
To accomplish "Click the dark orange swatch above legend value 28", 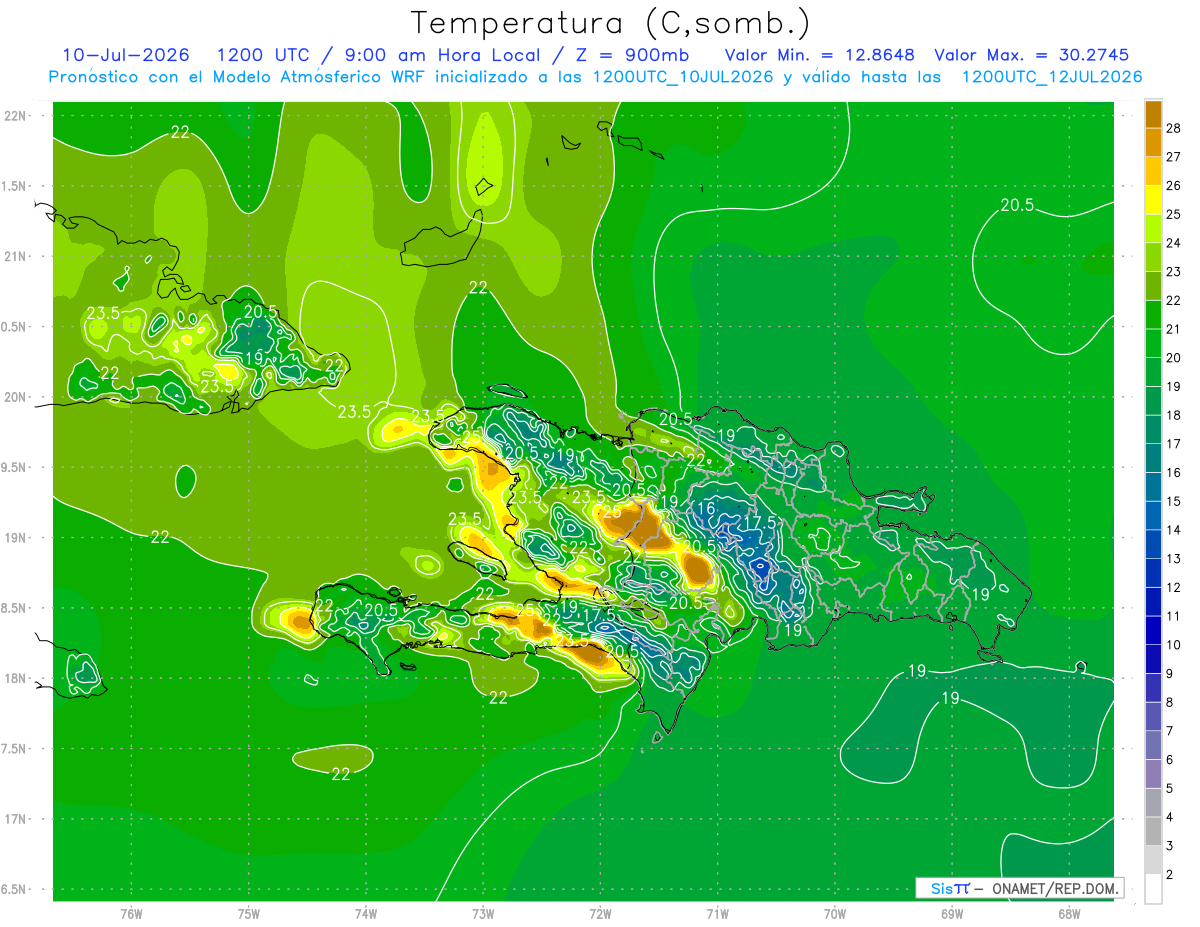I will (x=1154, y=114).
